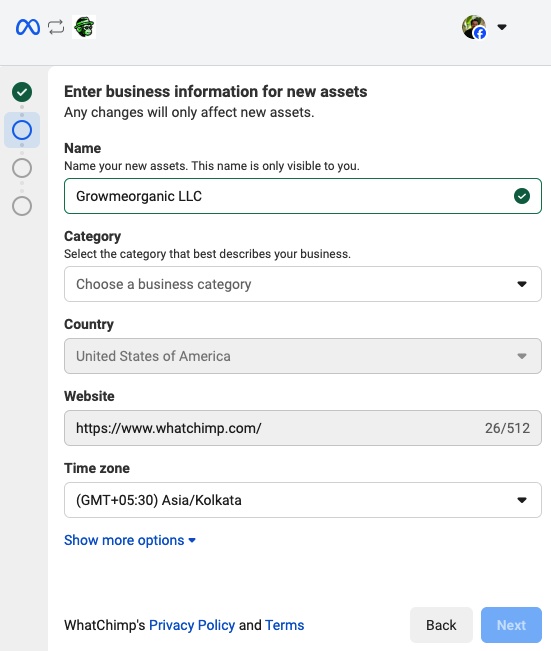Open the Choose a business category dropdown
This screenshot has height=651, width=551.
click(303, 284)
